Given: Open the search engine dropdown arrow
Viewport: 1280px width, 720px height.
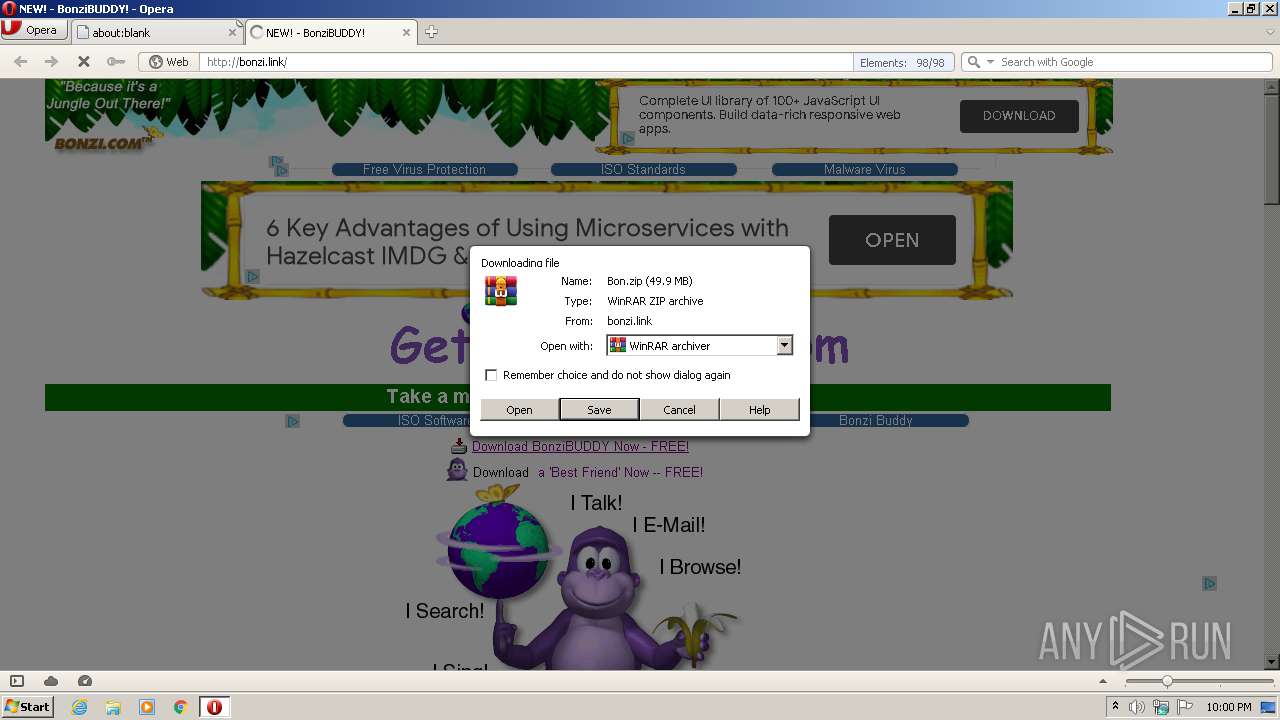Looking at the screenshot, I should coord(991,62).
